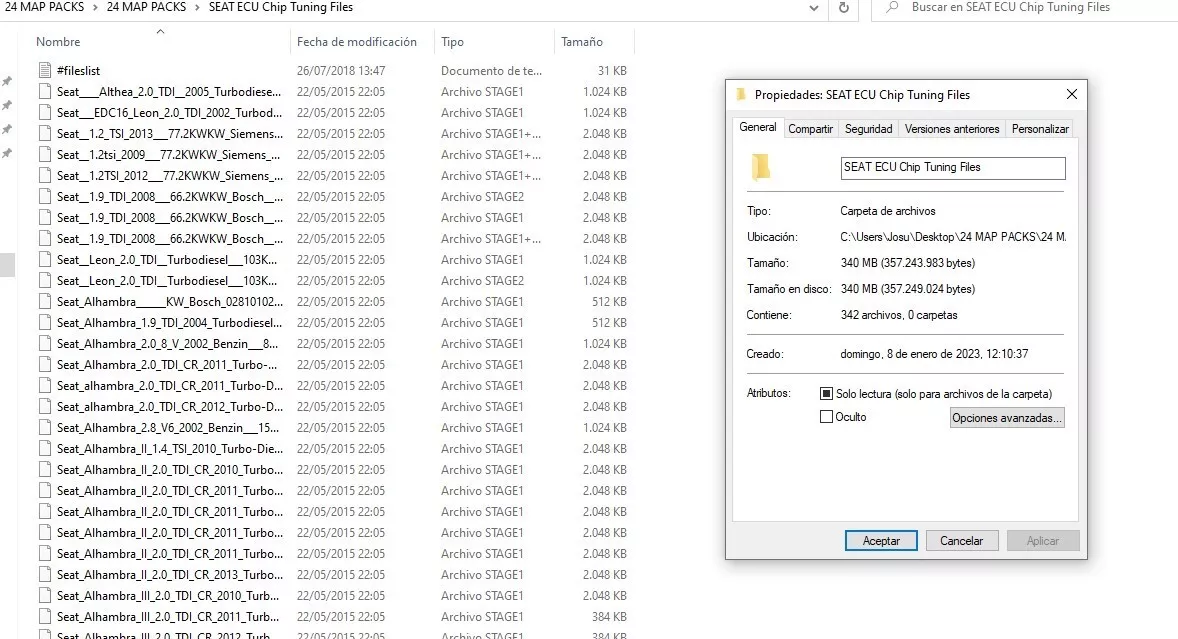Click the Aceptar button
The width and height of the screenshot is (1178, 639).
(881, 541)
